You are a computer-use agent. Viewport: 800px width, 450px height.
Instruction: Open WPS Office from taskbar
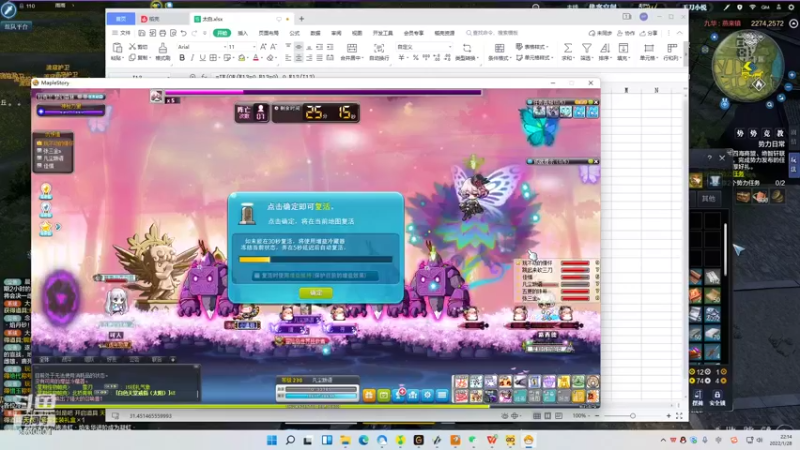492,440
